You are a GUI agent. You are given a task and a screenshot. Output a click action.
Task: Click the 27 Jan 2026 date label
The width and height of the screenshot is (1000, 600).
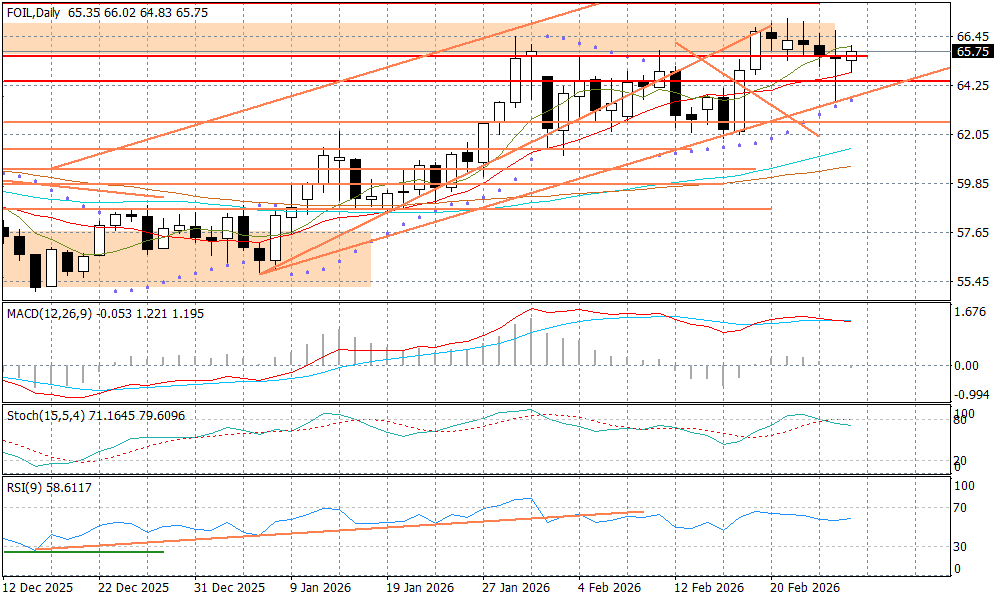click(516, 588)
